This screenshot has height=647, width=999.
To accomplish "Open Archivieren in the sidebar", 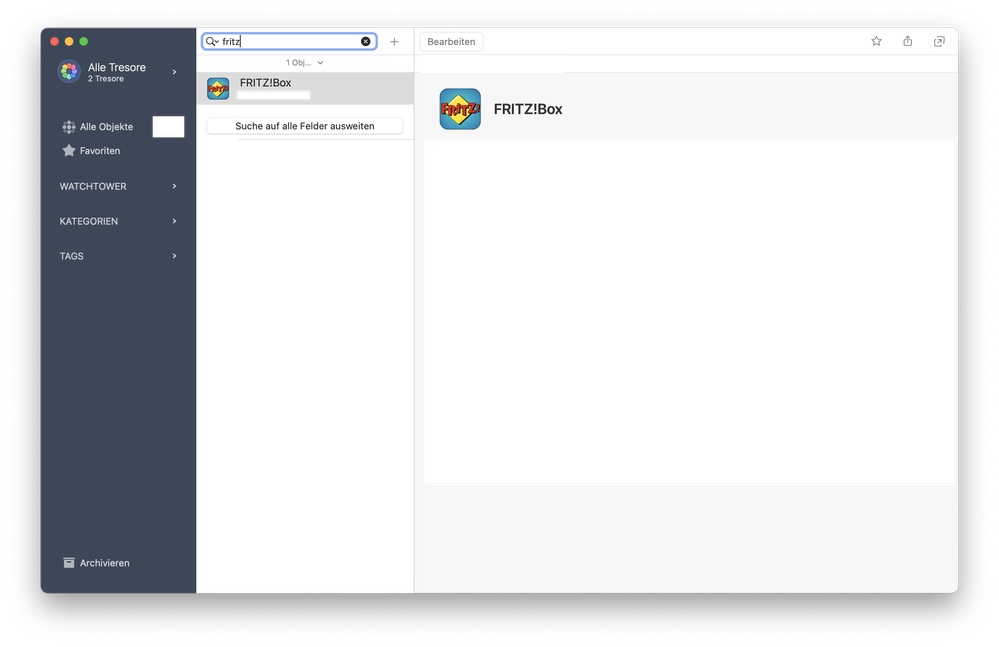I will 104,563.
